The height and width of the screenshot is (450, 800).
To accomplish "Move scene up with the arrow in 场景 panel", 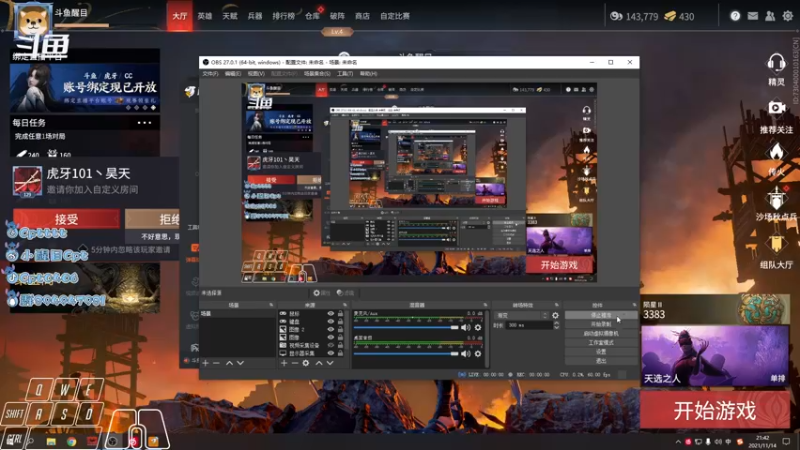I will [229, 363].
